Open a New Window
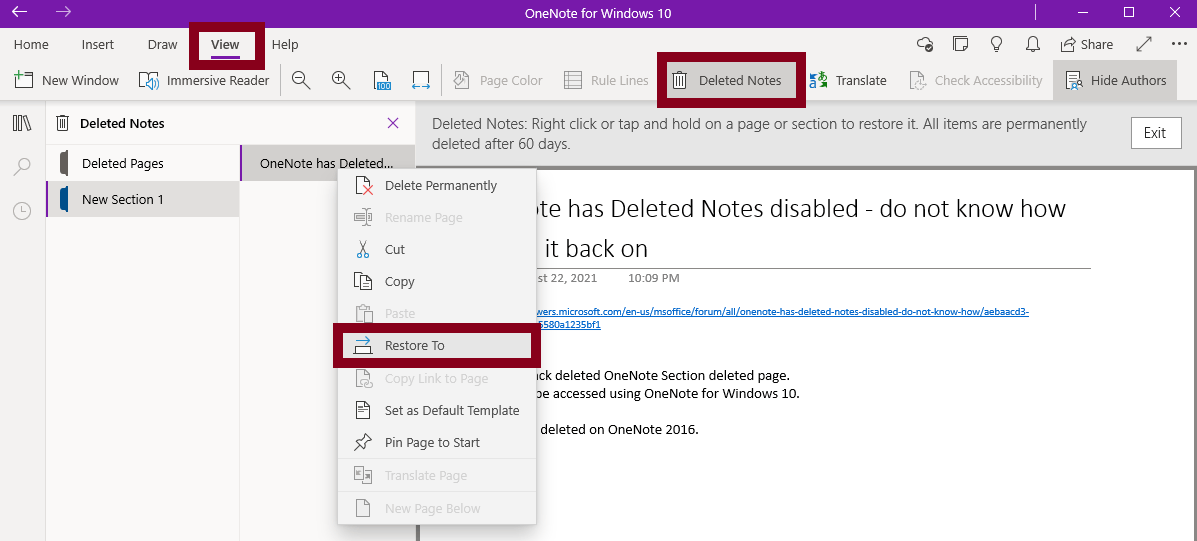 [x=66, y=80]
